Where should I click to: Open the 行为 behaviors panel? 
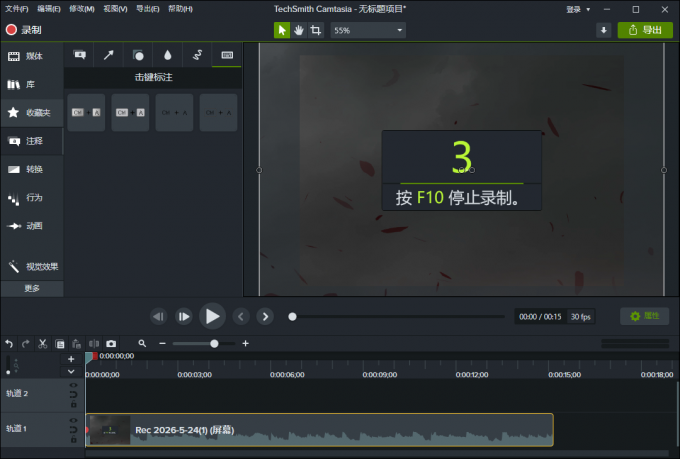click(32, 198)
